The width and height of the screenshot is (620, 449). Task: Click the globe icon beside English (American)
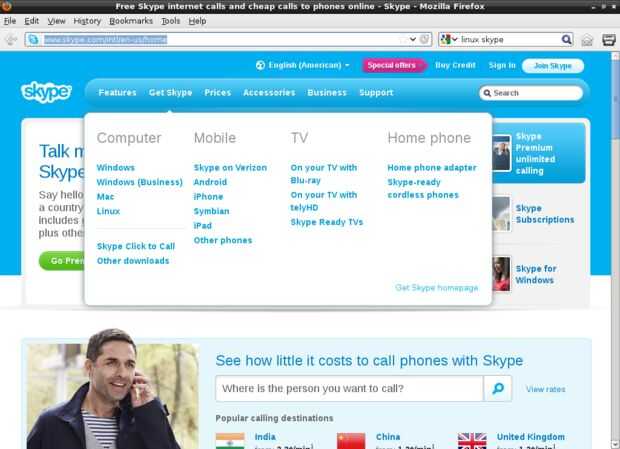pos(260,65)
